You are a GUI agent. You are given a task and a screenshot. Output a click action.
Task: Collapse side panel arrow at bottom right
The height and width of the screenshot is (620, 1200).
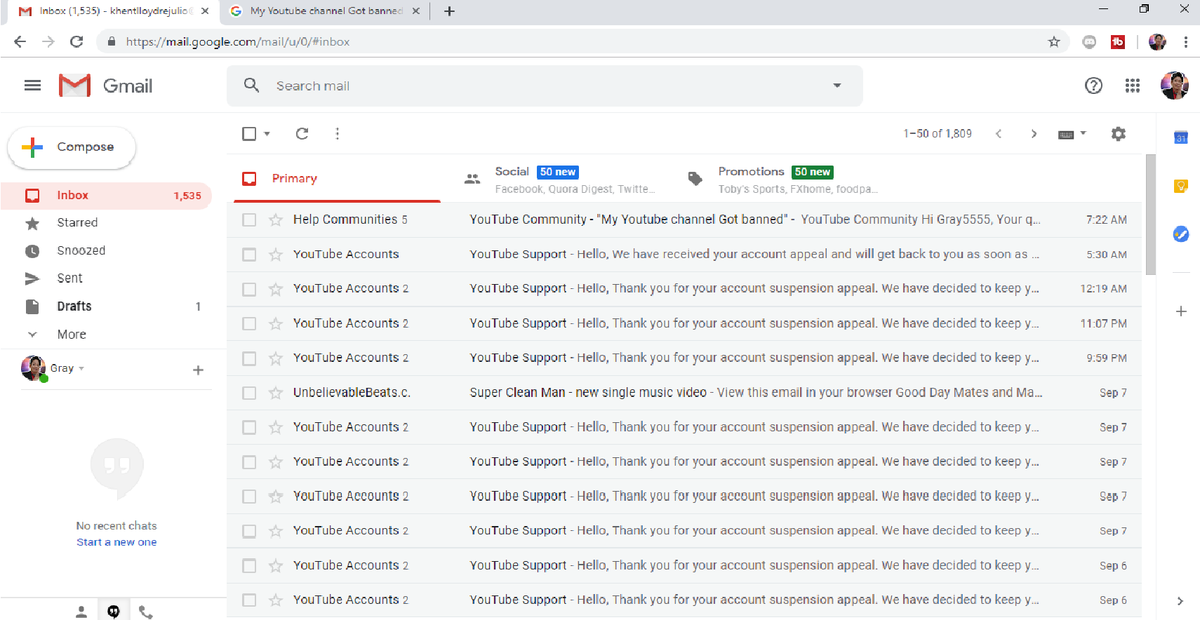(x=1181, y=601)
